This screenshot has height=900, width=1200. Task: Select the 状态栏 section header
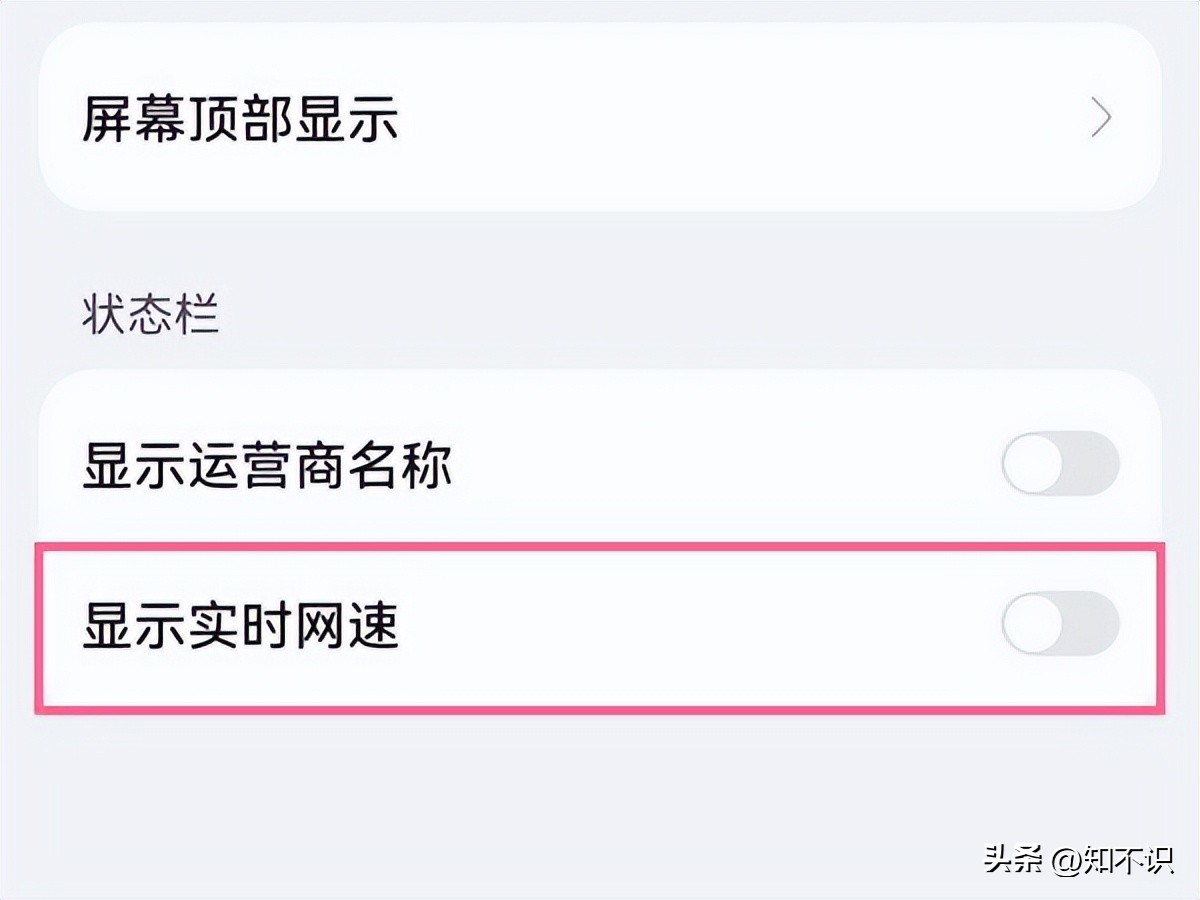click(150, 314)
